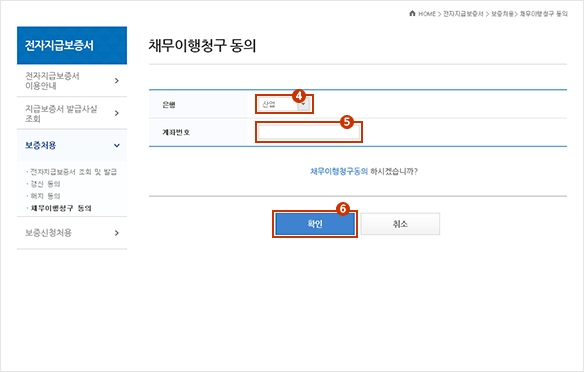Open 갱신 동의 submenu item
Viewport: 584px width, 372px height.
click(45, 184)
